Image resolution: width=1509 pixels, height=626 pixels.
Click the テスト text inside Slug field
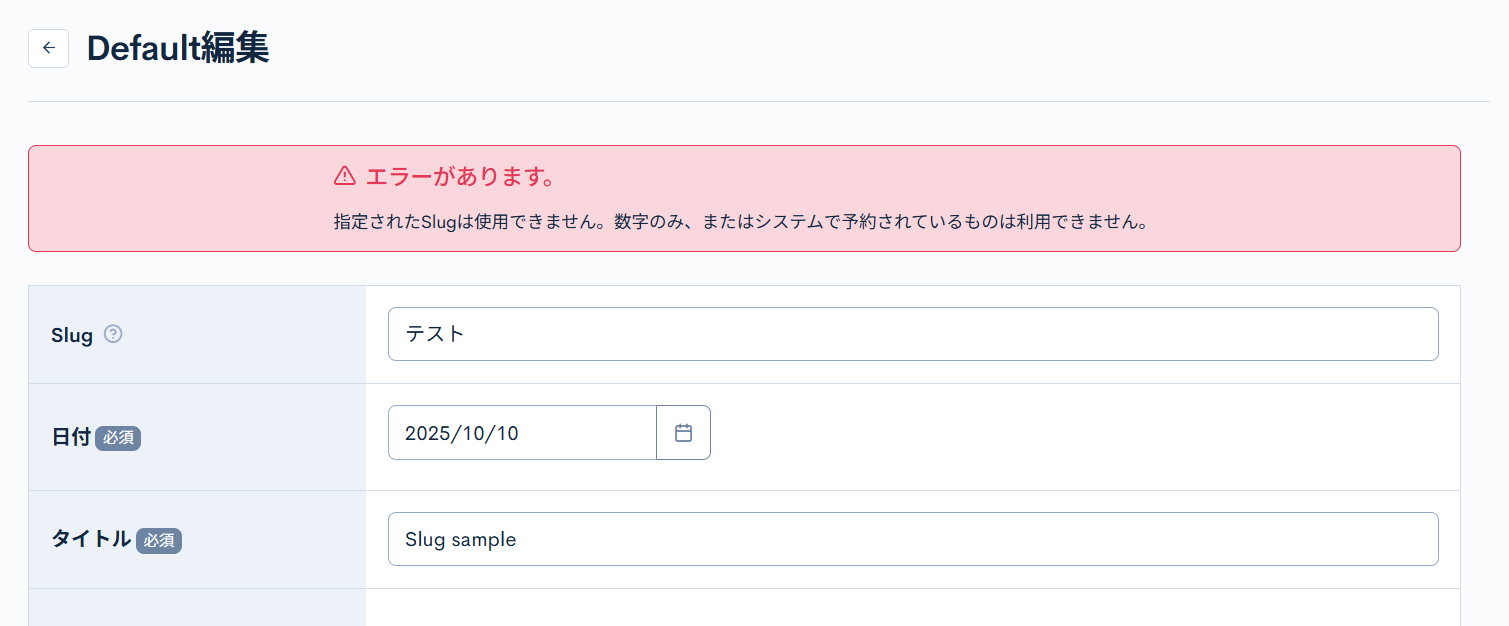pyautogui.click(x=437, y=334)
